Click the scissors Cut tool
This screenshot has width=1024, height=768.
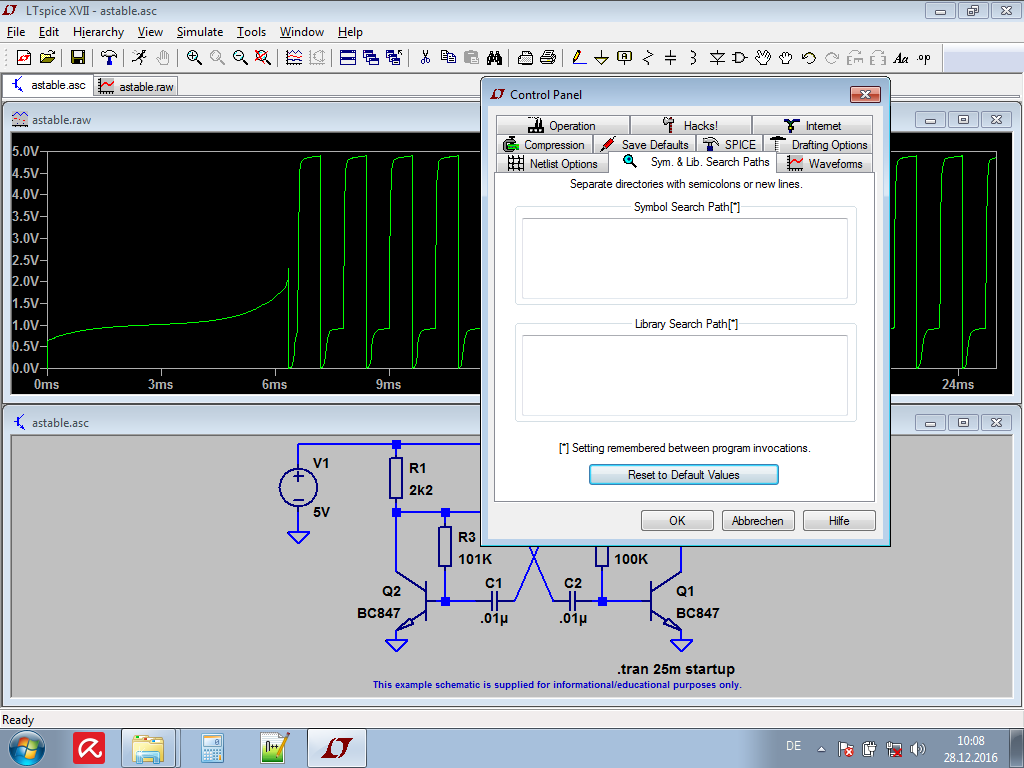pos(425,57)
